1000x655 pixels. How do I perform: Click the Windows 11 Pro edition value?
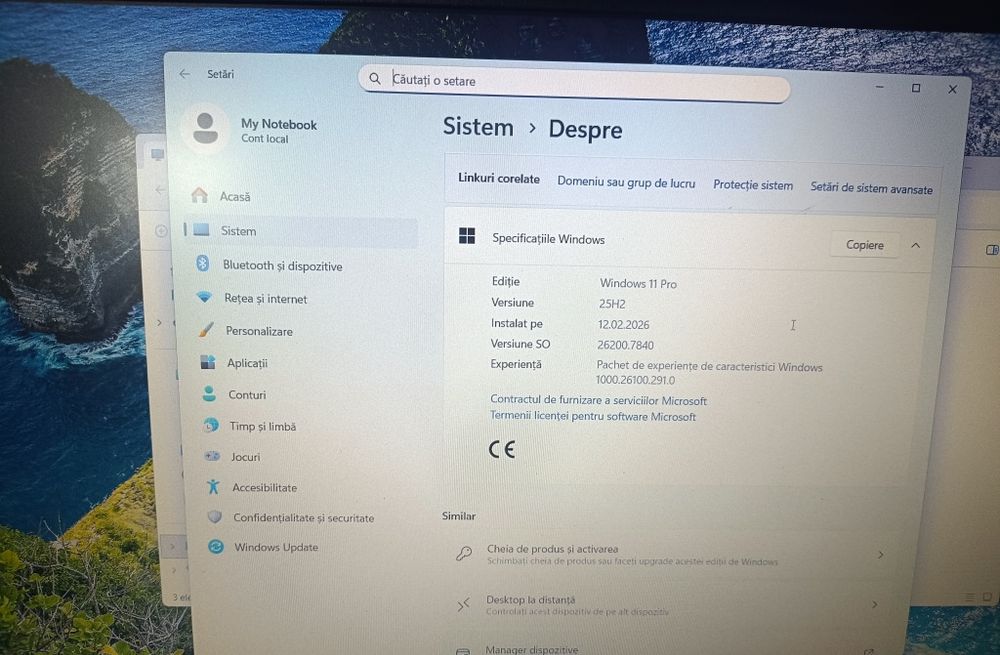[x=638, y=283]
